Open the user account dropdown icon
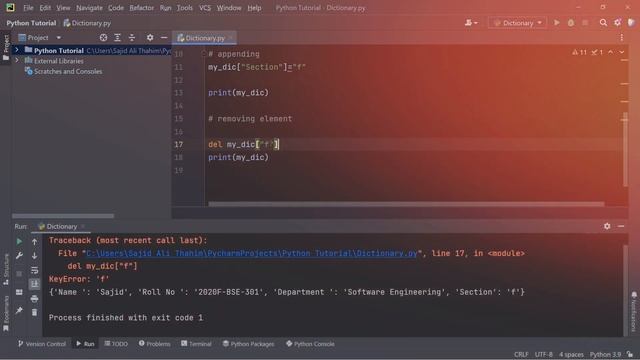 pyautogui.click(x=471, y=23)
